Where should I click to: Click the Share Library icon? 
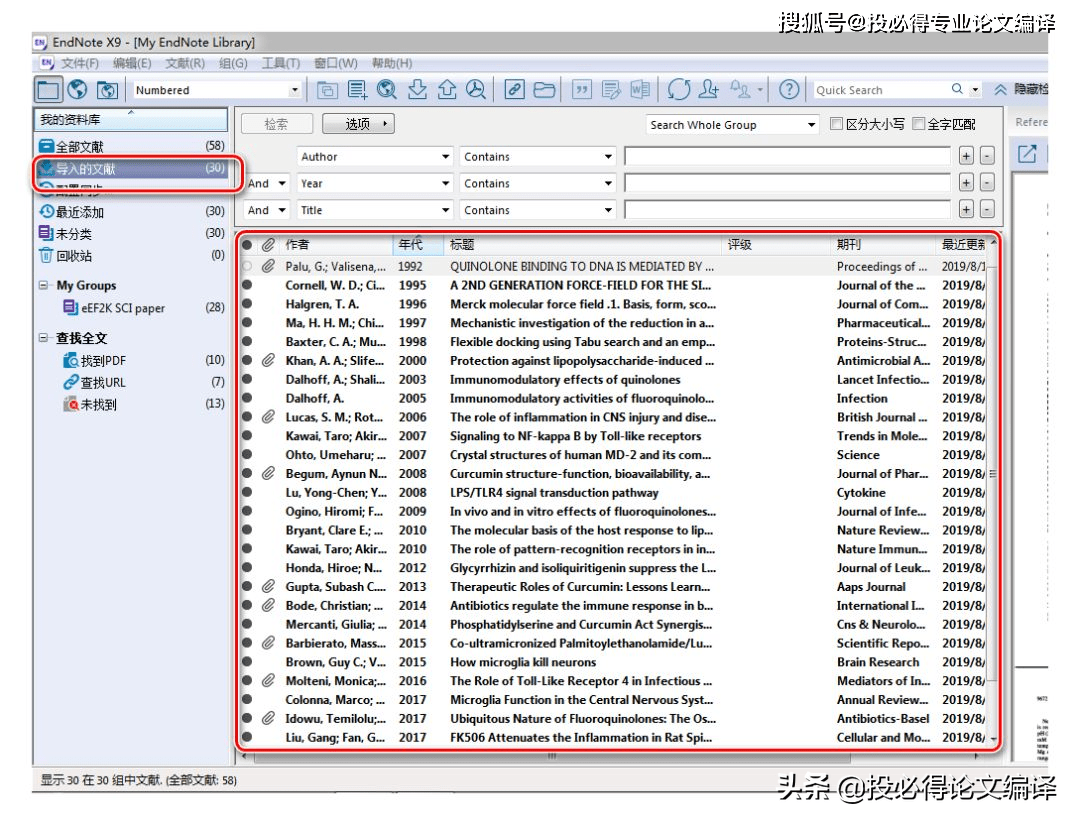click(x=709, y=90)
